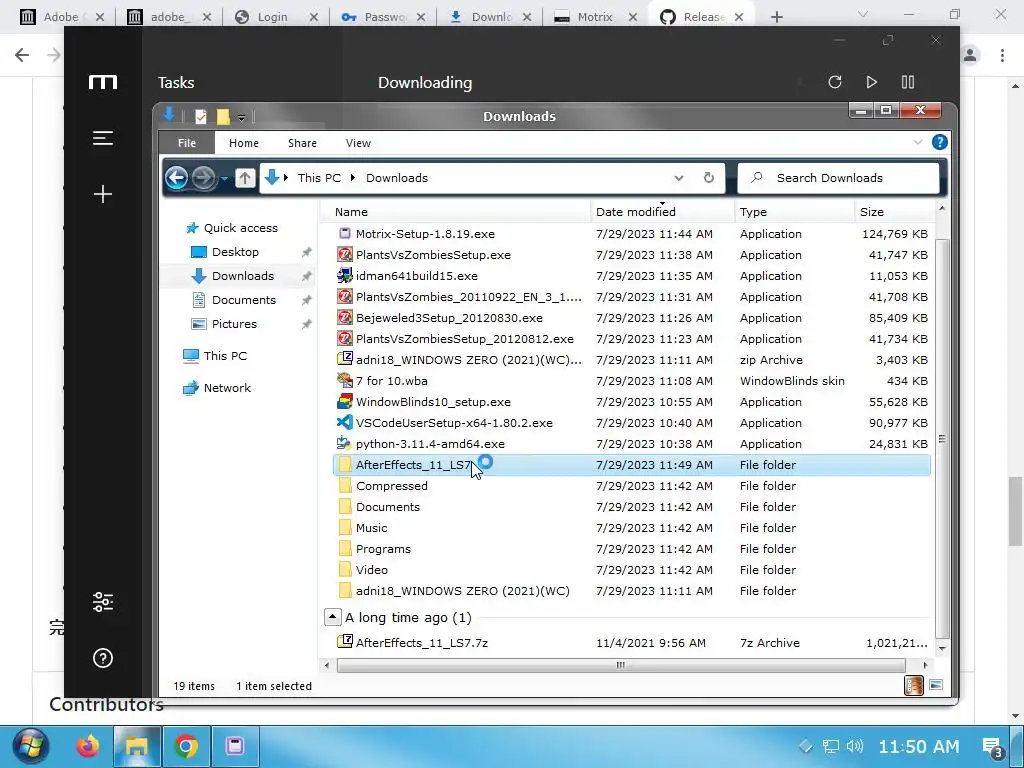The height and width of the screenshot is (768, 1024).
Task: Click New folder quick access icon
Action: (223, 116)
